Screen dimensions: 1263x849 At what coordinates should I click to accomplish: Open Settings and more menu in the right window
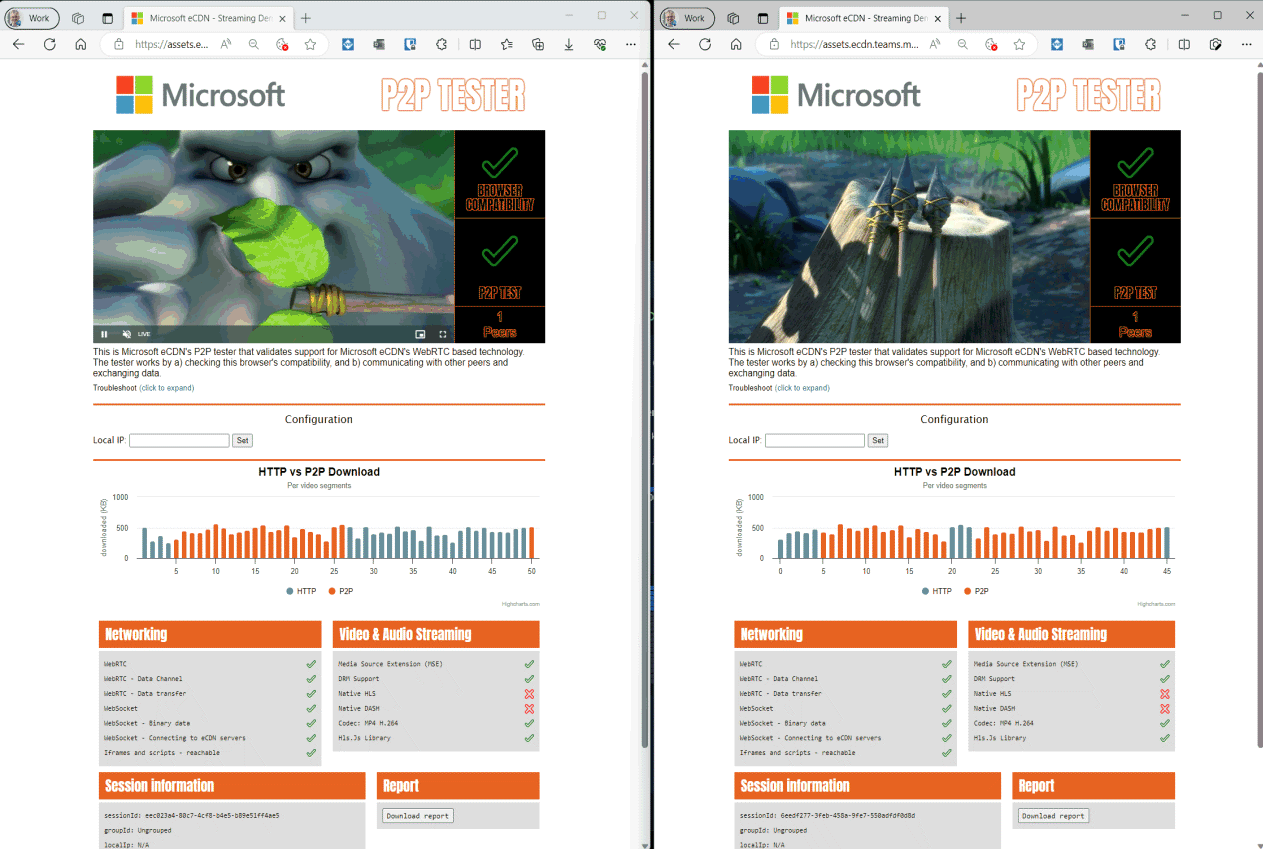(1246, 44)
